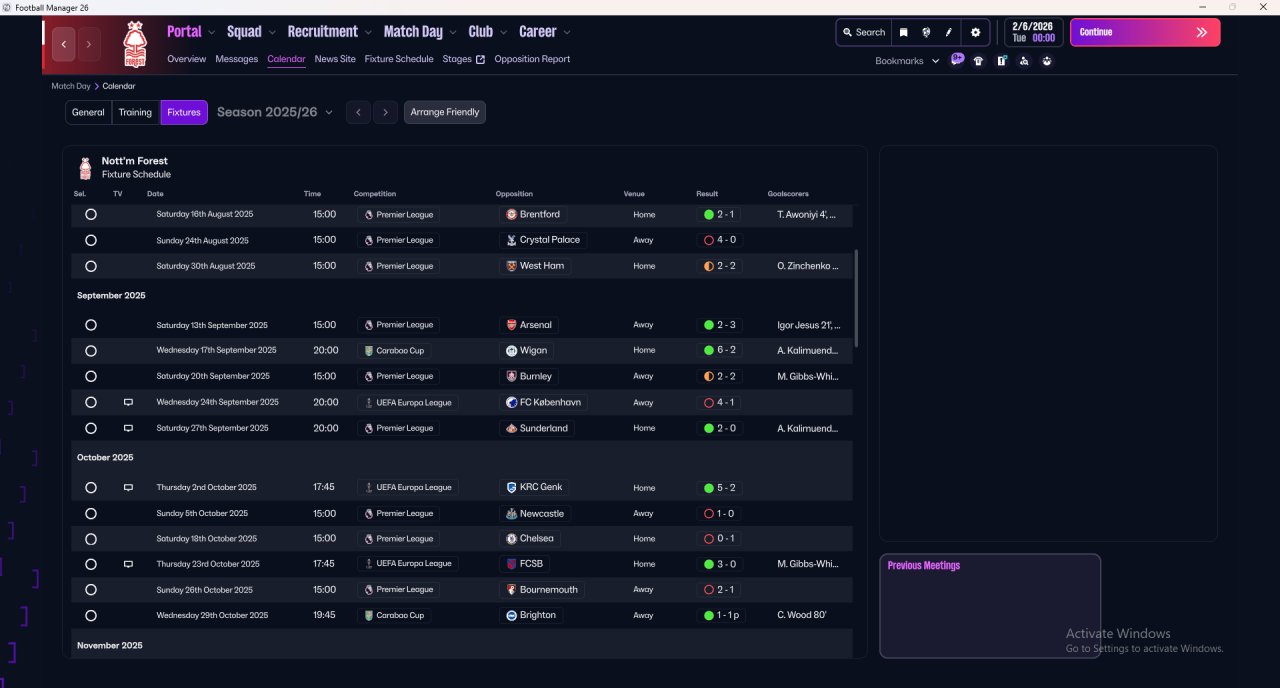Open the News Site tab
Screen dimensions: 1280x688
335,59
